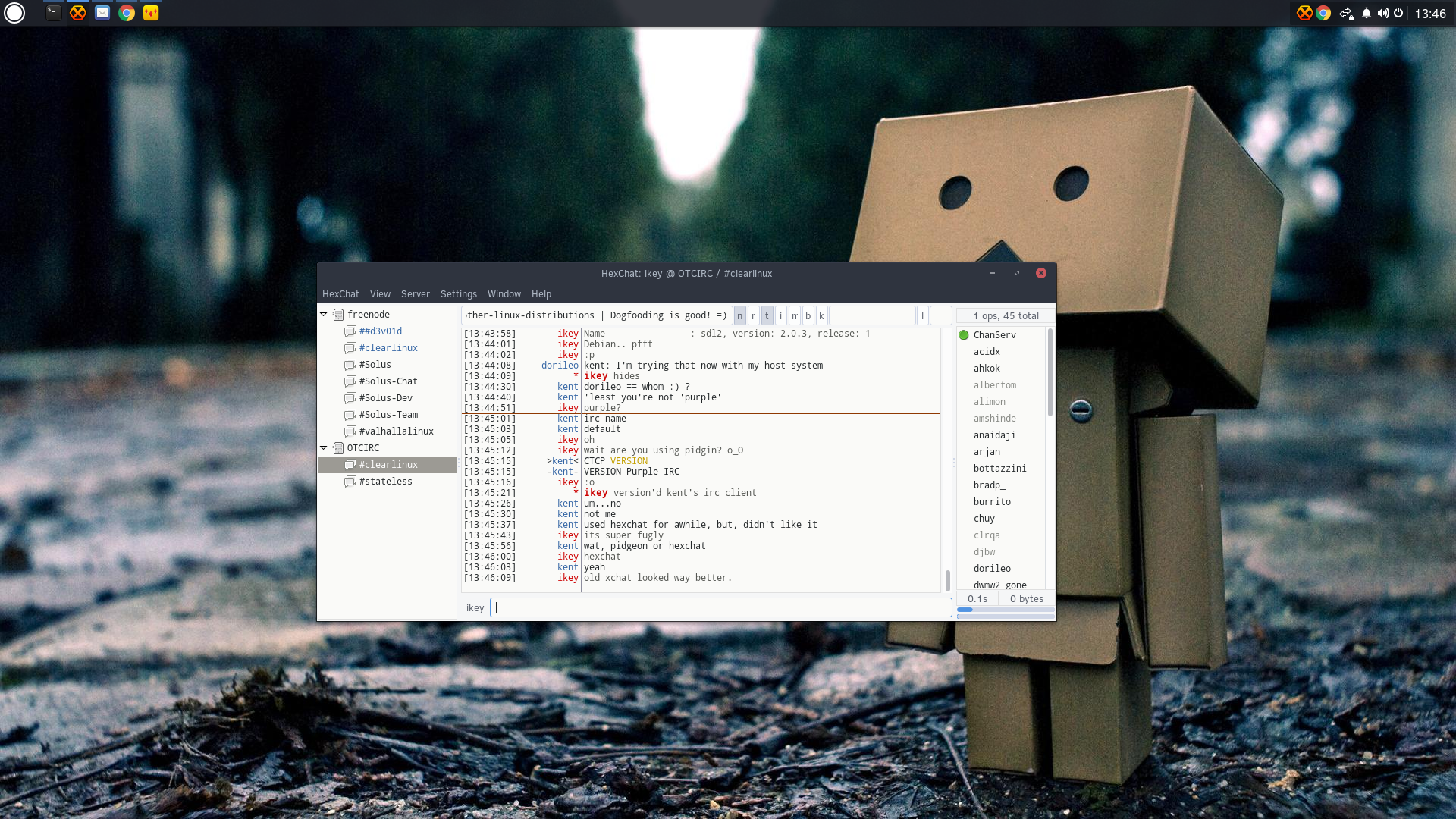
Task: Open Chrome from the panel launchers
Action: pos(127,13)
